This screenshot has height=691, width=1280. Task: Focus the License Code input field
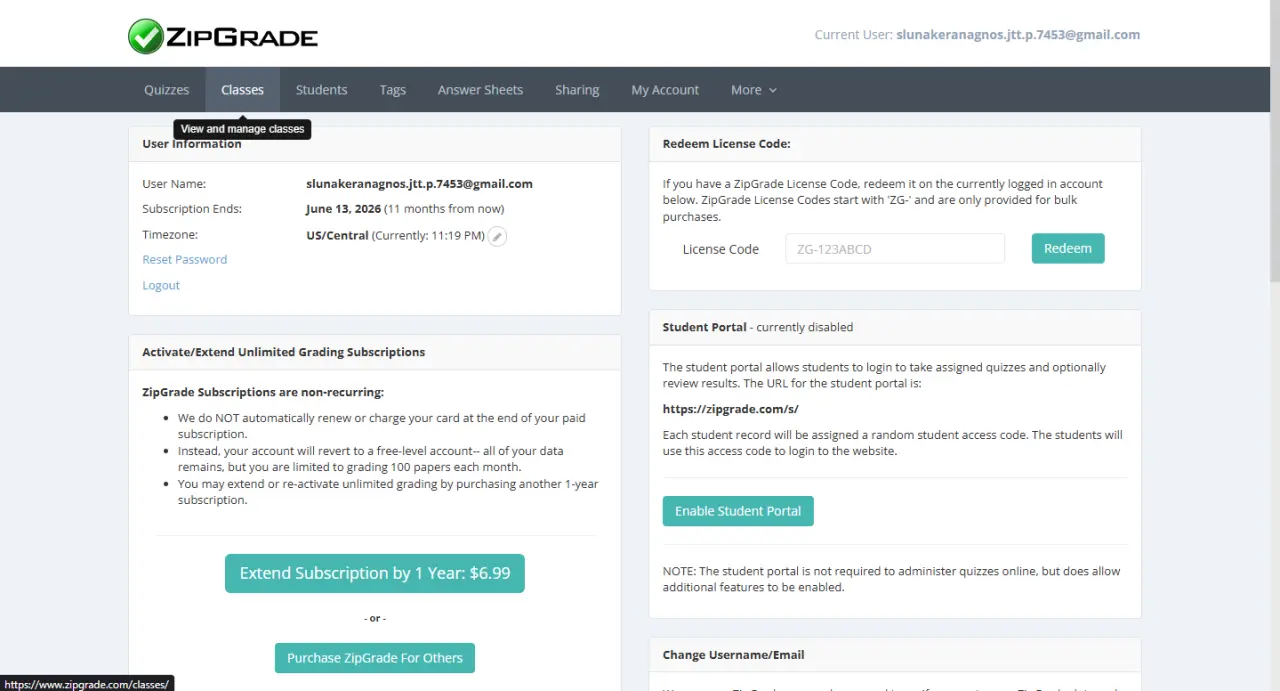[x=895, y=249]
